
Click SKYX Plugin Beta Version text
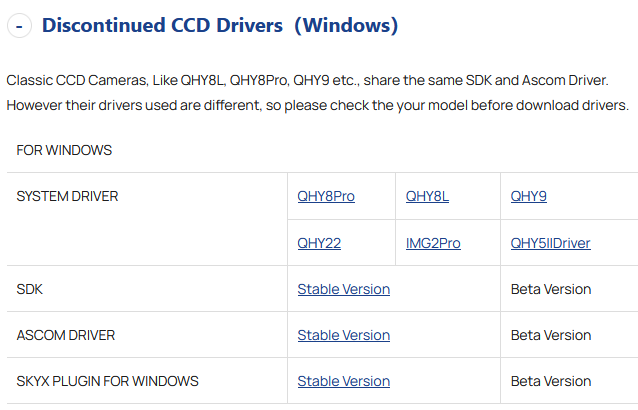pos(551,381)
